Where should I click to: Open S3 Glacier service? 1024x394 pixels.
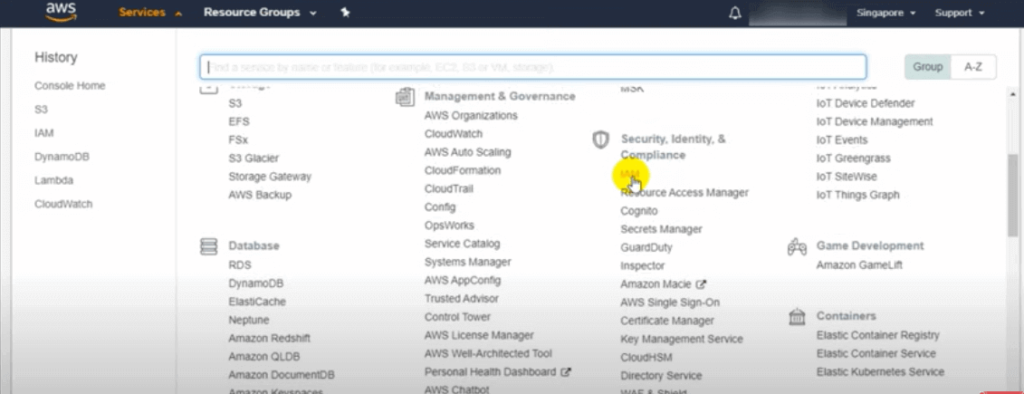pos(253,158)
